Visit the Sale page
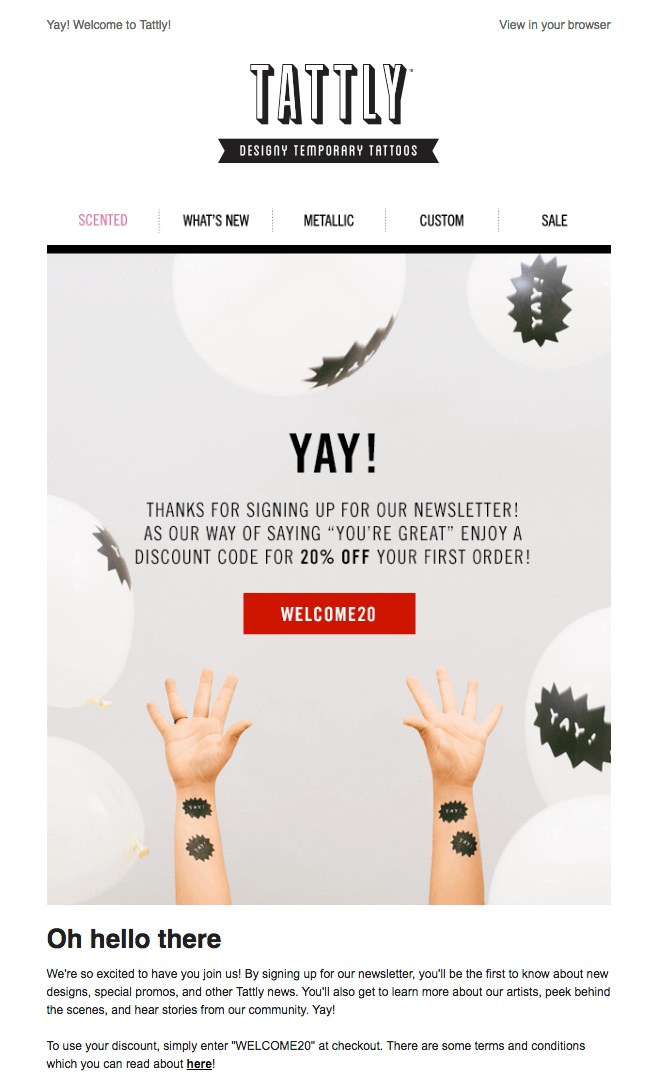This screenshot has width=667, height=1089. coord(554,220)
